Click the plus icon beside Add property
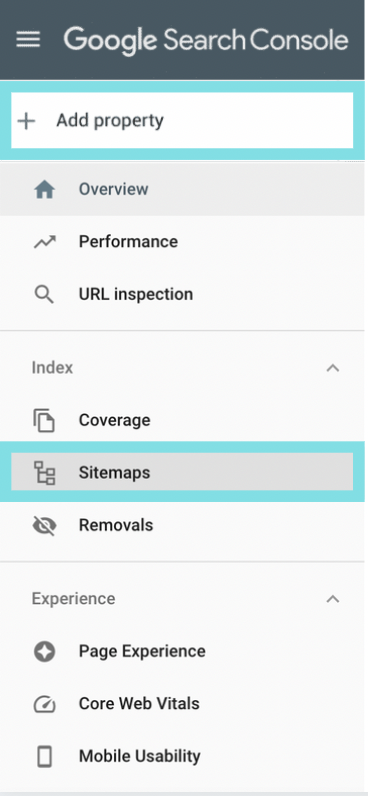 pos(26,121)
